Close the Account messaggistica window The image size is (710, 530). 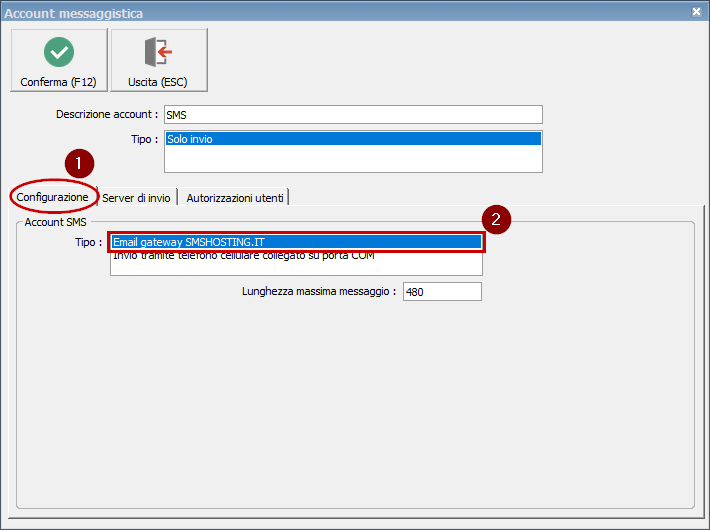coord(696,12)
